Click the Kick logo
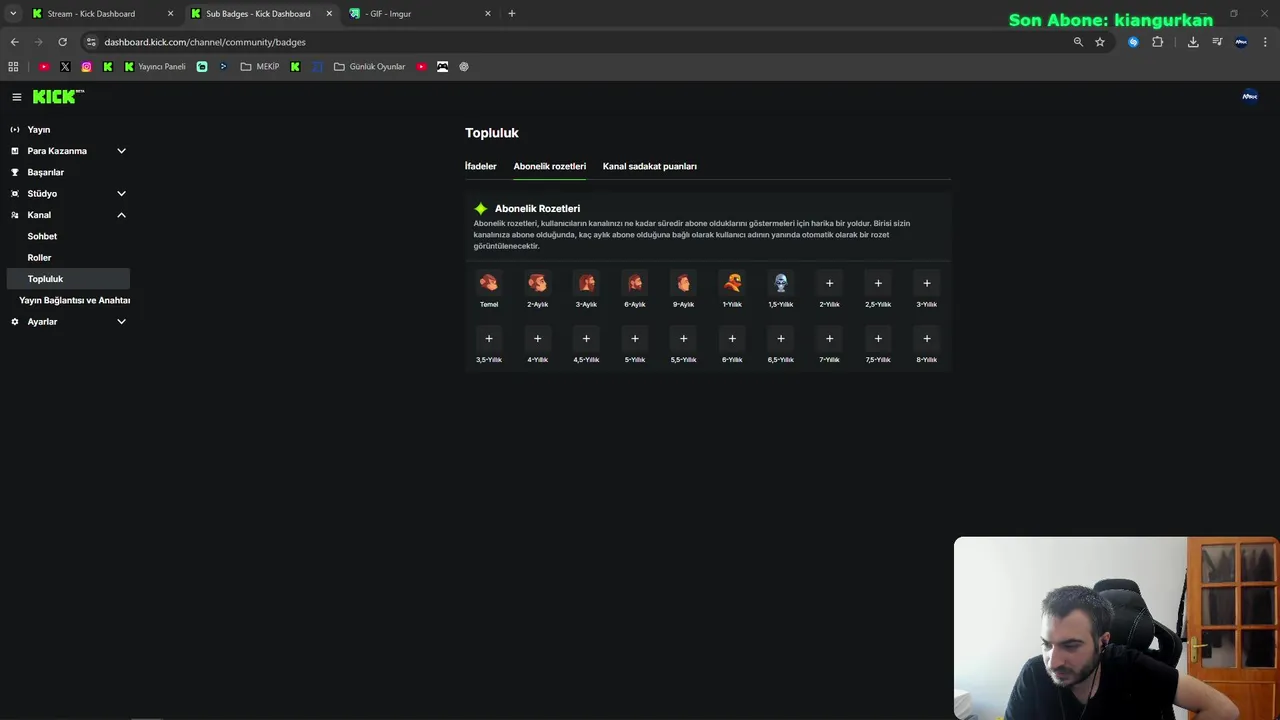 pyautogui.click(x=58, y=96)
